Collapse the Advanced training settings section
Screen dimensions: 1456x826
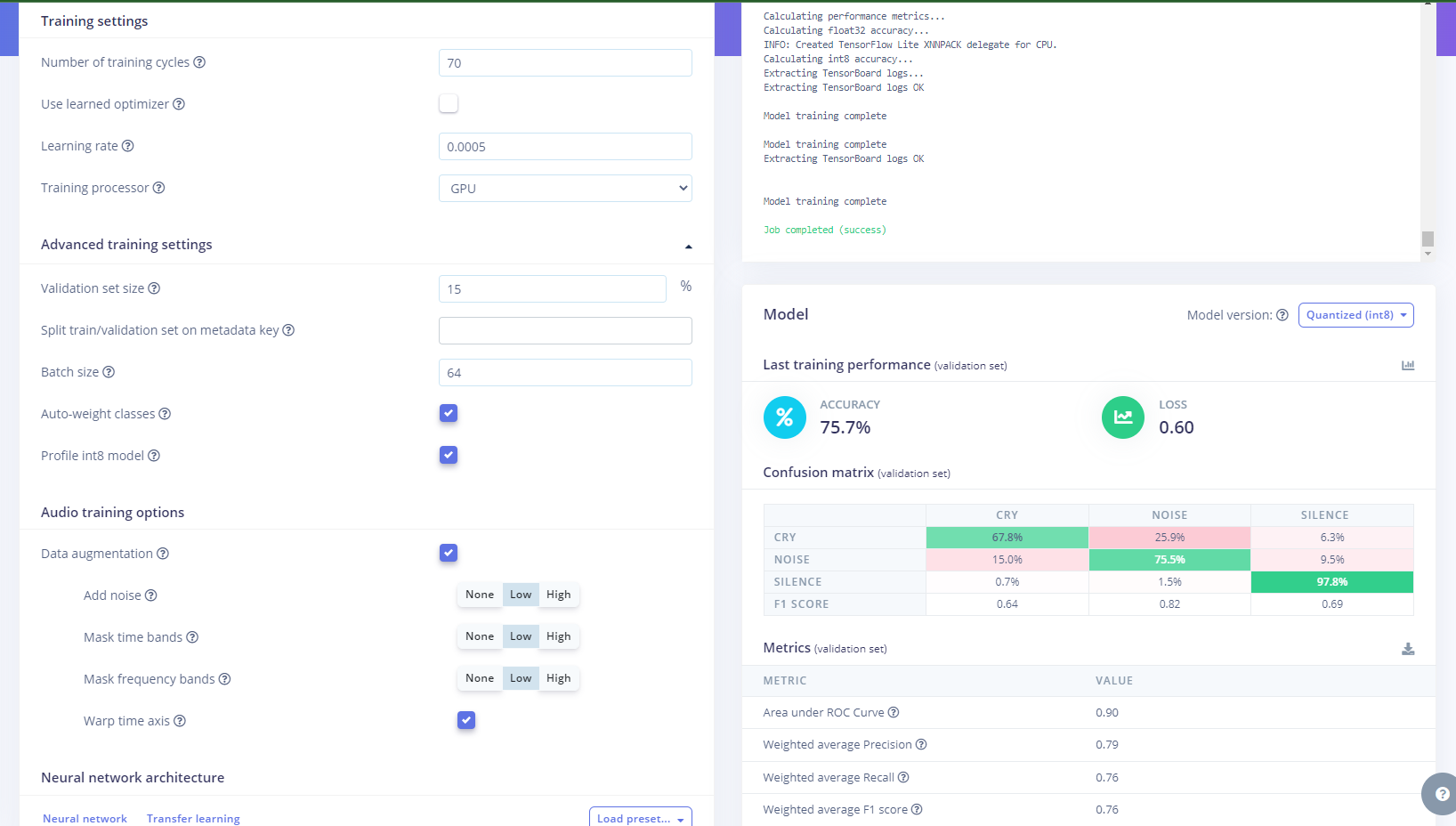pos(688,246)
